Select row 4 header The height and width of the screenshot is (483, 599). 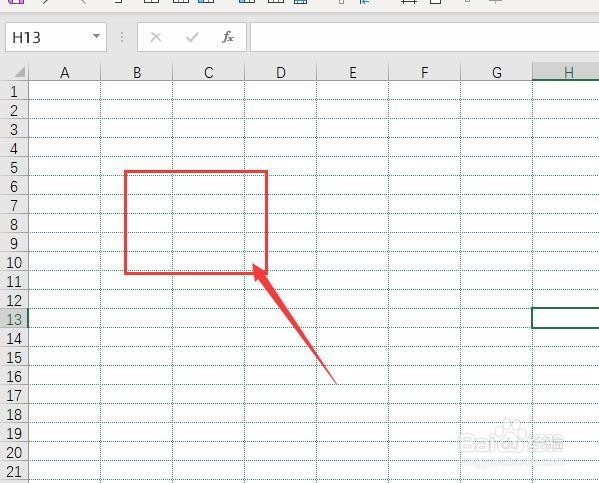pyautogui.click(x=14, y=147)
